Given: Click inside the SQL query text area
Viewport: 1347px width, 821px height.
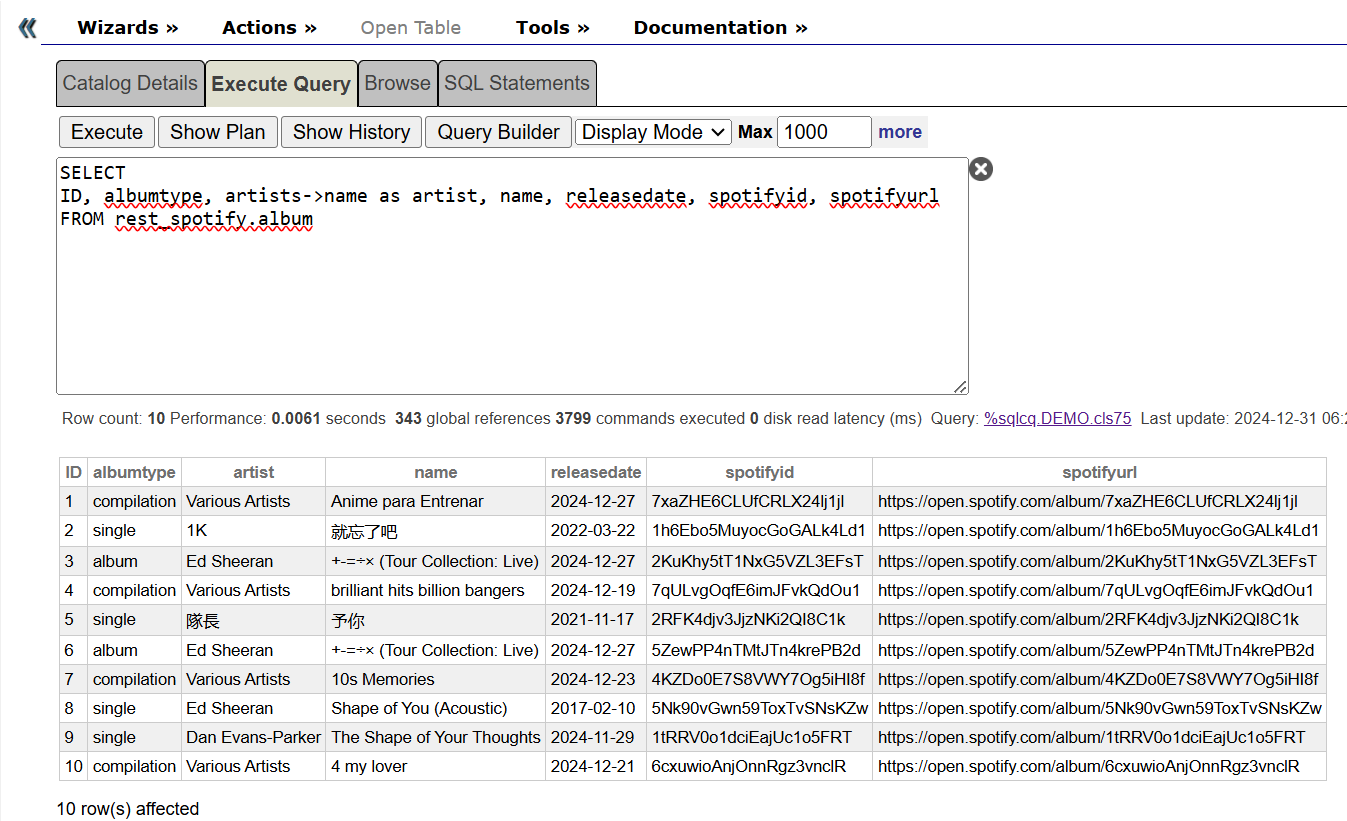Looking at the screenshot, I should (512, 300).
